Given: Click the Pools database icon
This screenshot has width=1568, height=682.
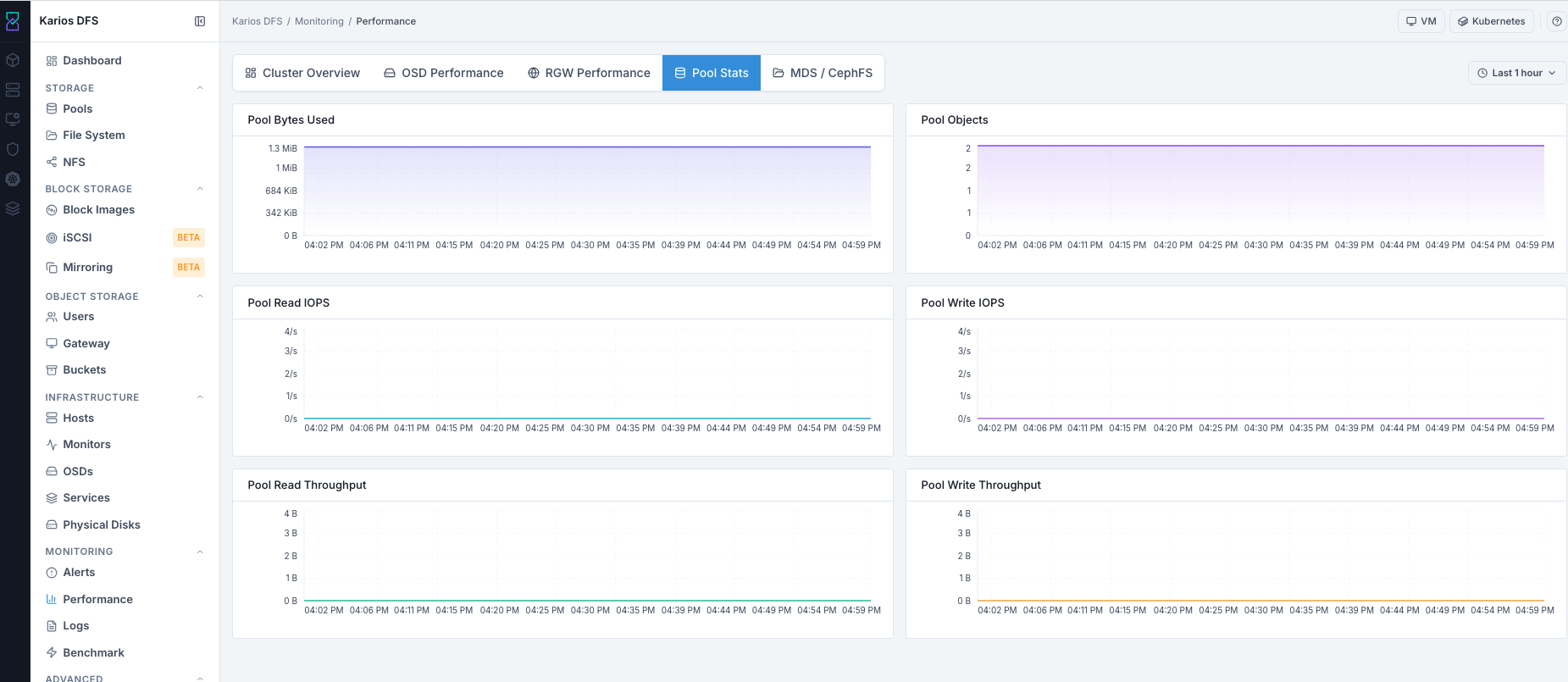Looking at the screenshot, I should [x=52, y=108].
